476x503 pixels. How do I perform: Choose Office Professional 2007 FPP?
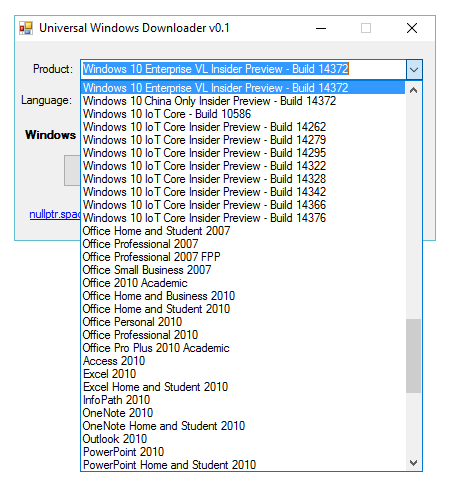click(x=243, y=257)
